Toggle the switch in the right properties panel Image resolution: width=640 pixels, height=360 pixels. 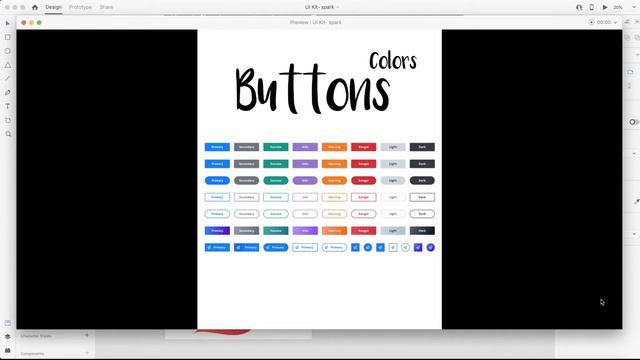[633, 122]
